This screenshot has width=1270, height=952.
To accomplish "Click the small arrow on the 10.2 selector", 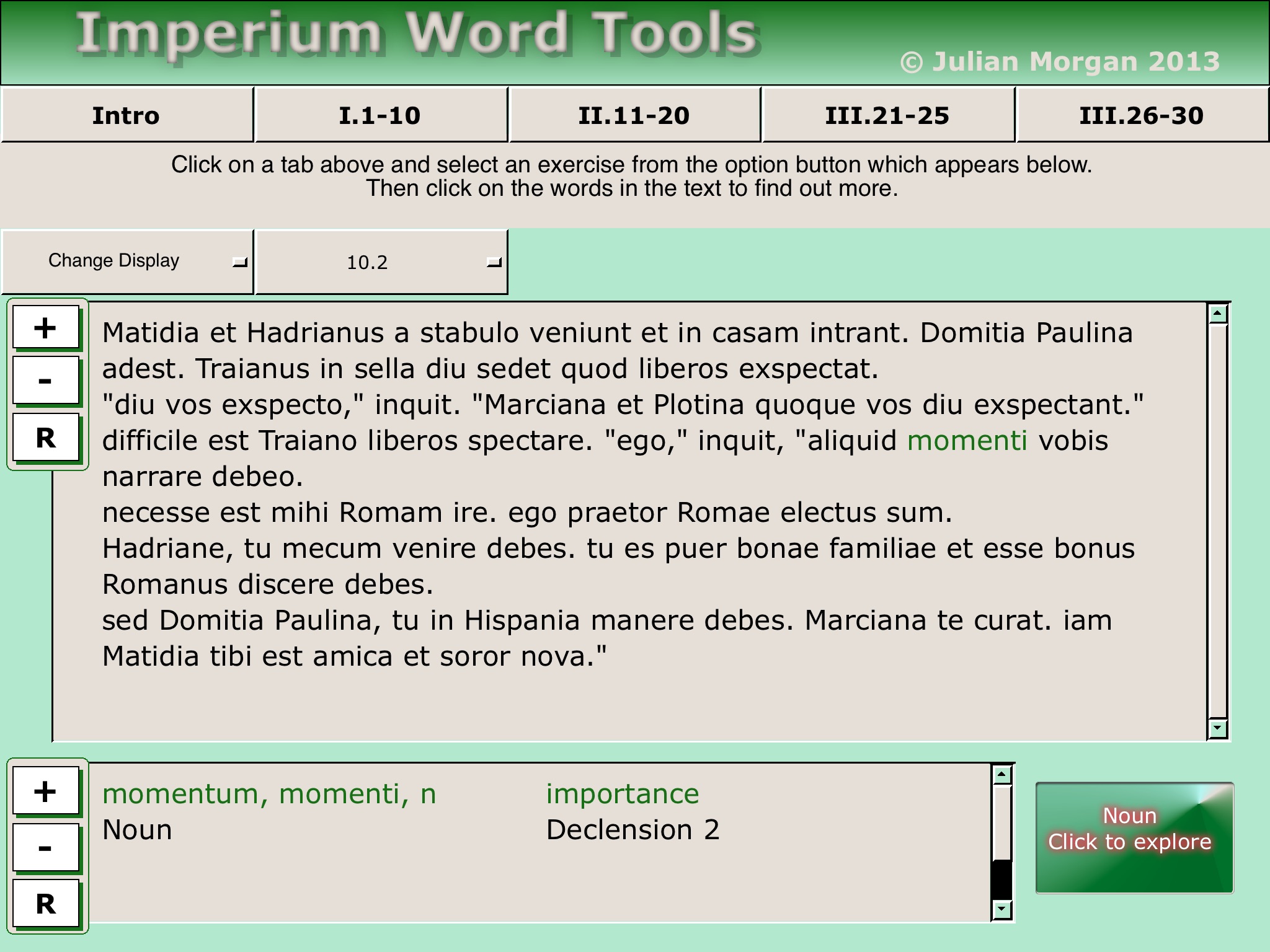I will click(x=494, y=263).
